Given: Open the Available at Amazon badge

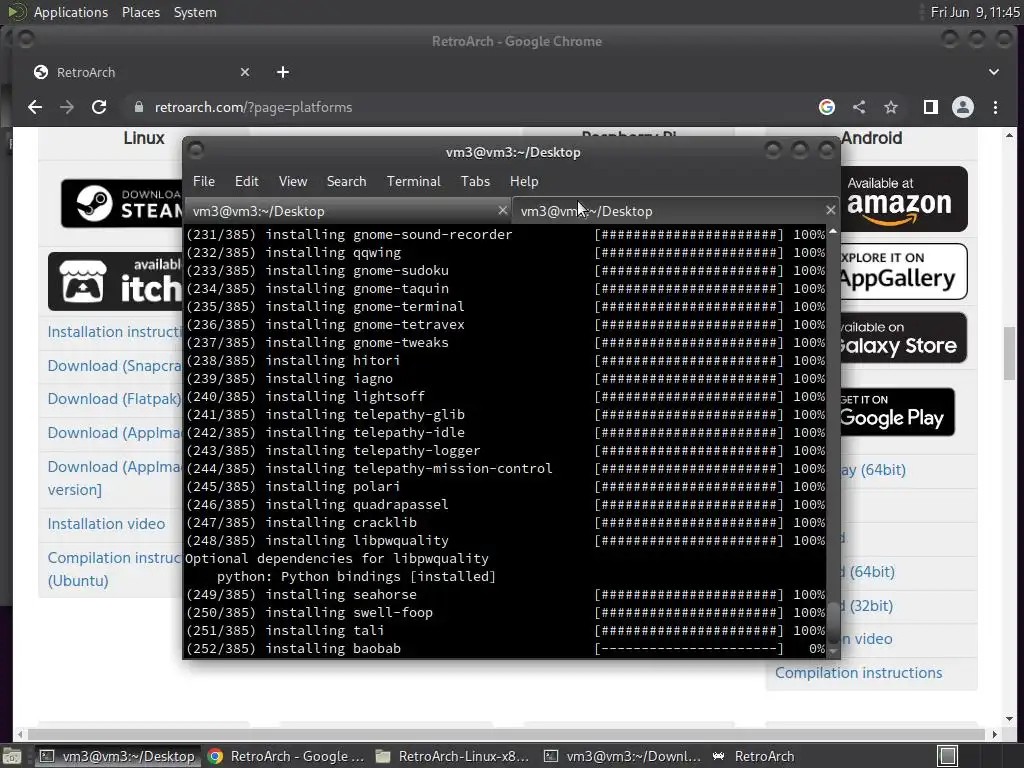Looking at the screenshot, I should [x=904, y=199].
